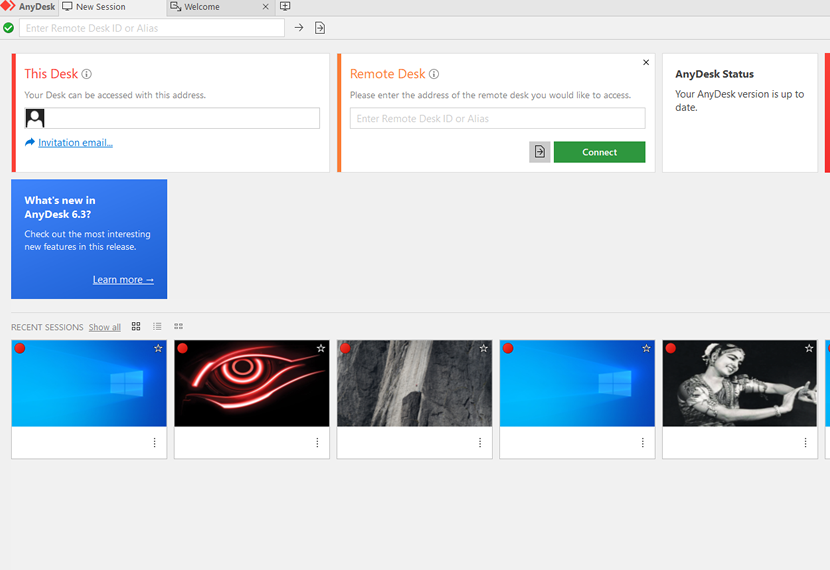Open options menu for grey rock session
The height and width of the screenshot is (570, 830).
(480, 442)
